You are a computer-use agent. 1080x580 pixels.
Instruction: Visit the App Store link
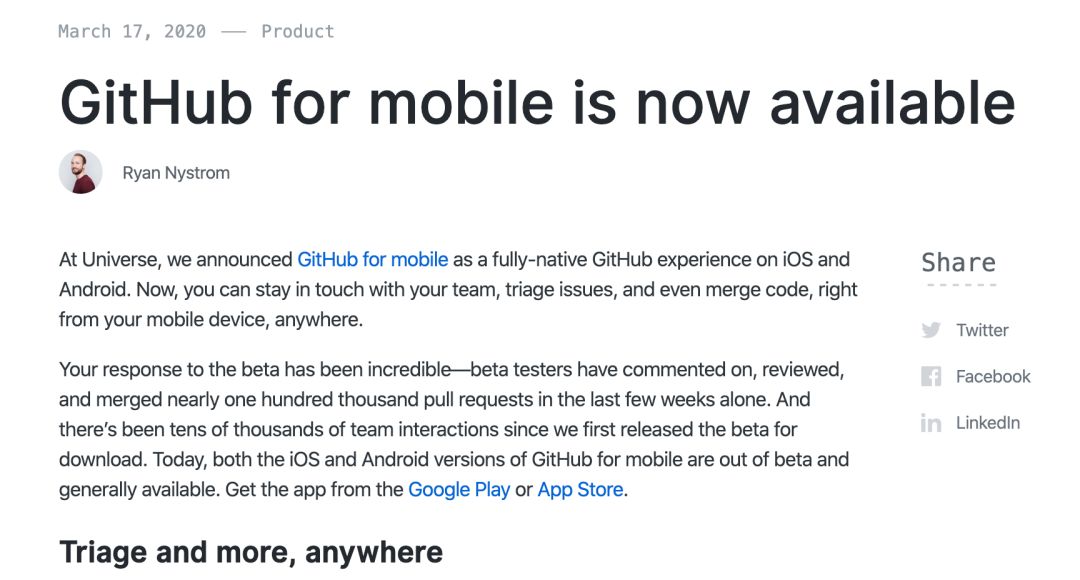pos(581,489)
